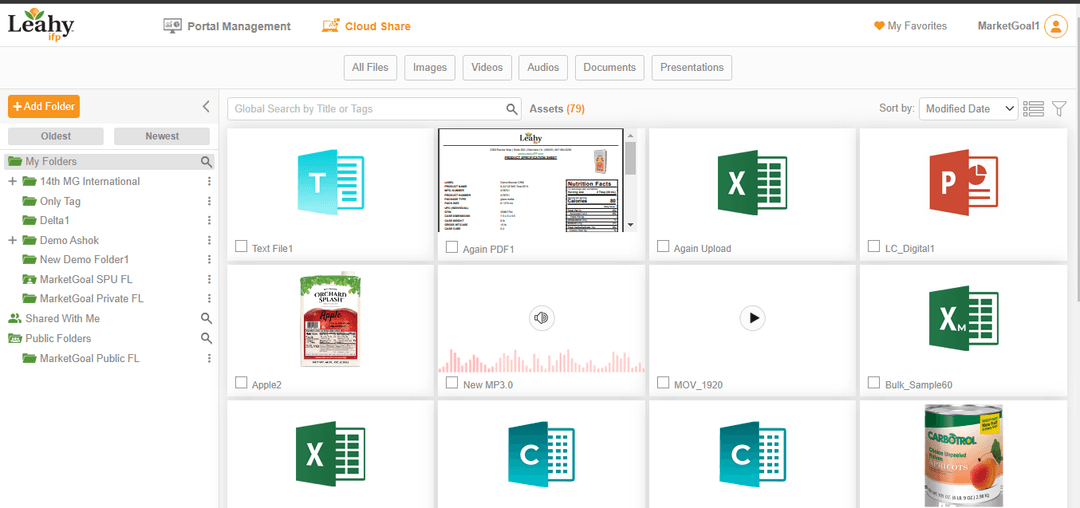Click the Global Search input field
The image size is (1080, 508).
point(365,109)
